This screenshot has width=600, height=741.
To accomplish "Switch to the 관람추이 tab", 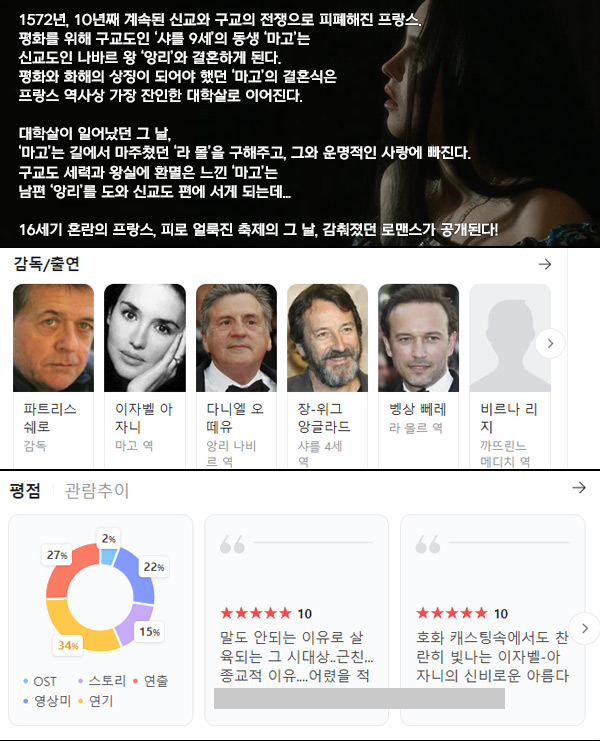I will click(96, 491).
